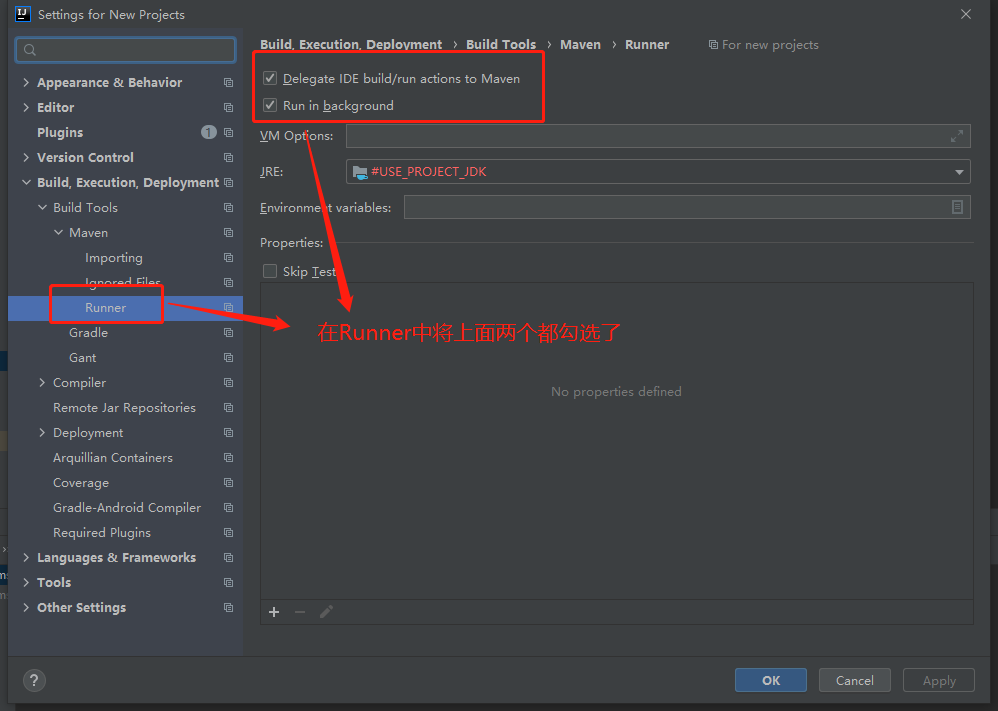Click the project-level icon beside Editor
The height and width of the screenshot is (711, 998).
pos(228,108)
